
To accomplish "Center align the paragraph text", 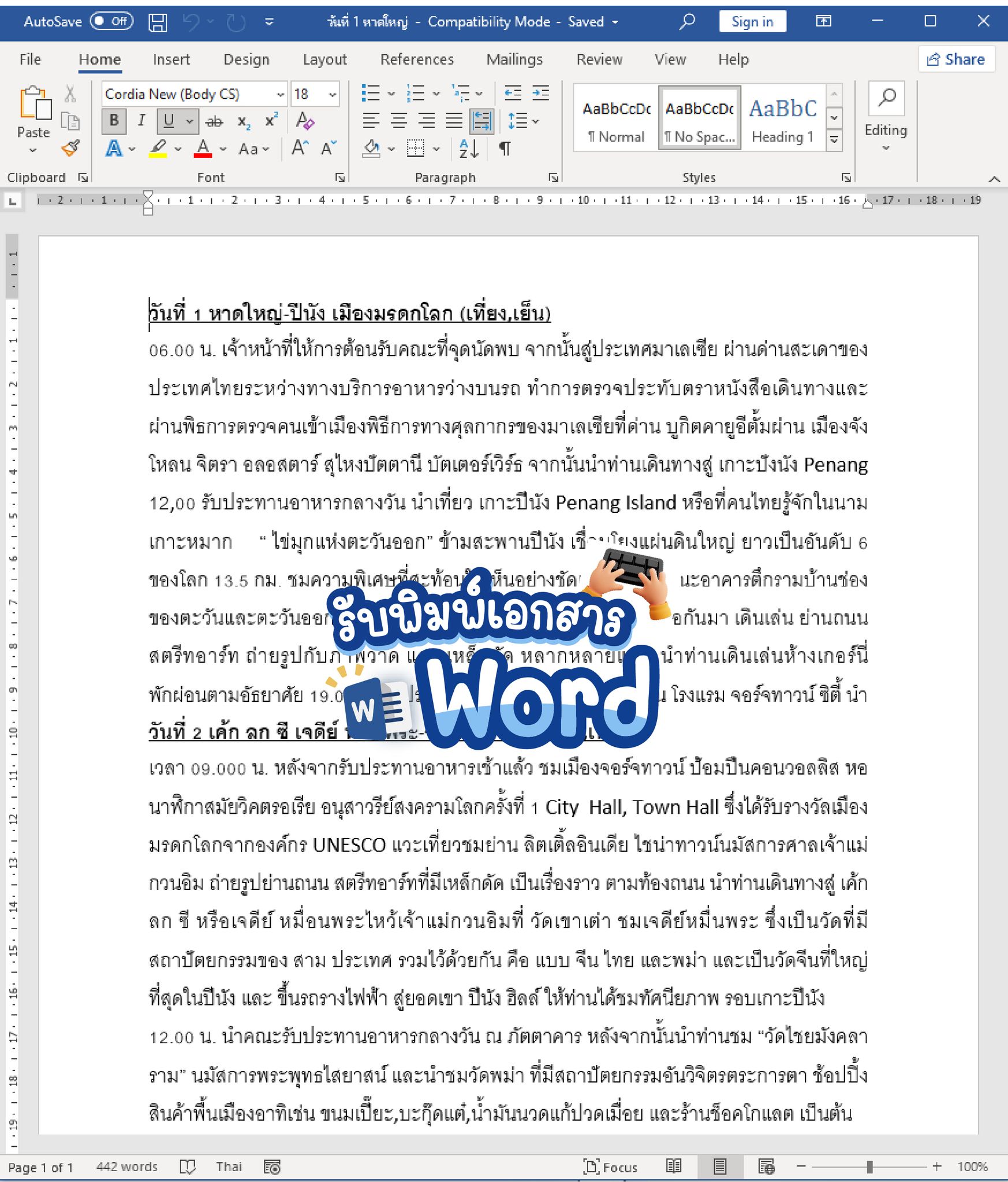I will click(398, 121).
